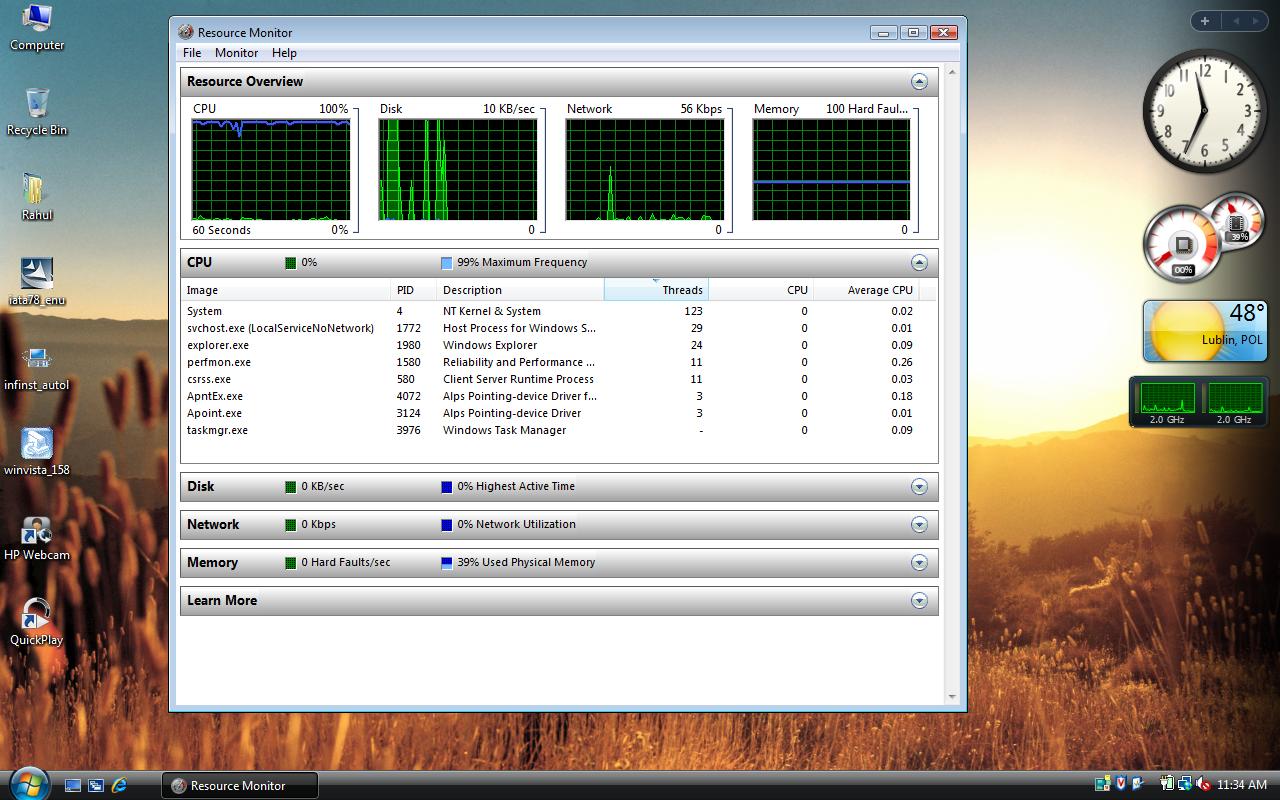Click the 39% Used Physical Memory label
The image size is (1280, 800).
[526, 563]
